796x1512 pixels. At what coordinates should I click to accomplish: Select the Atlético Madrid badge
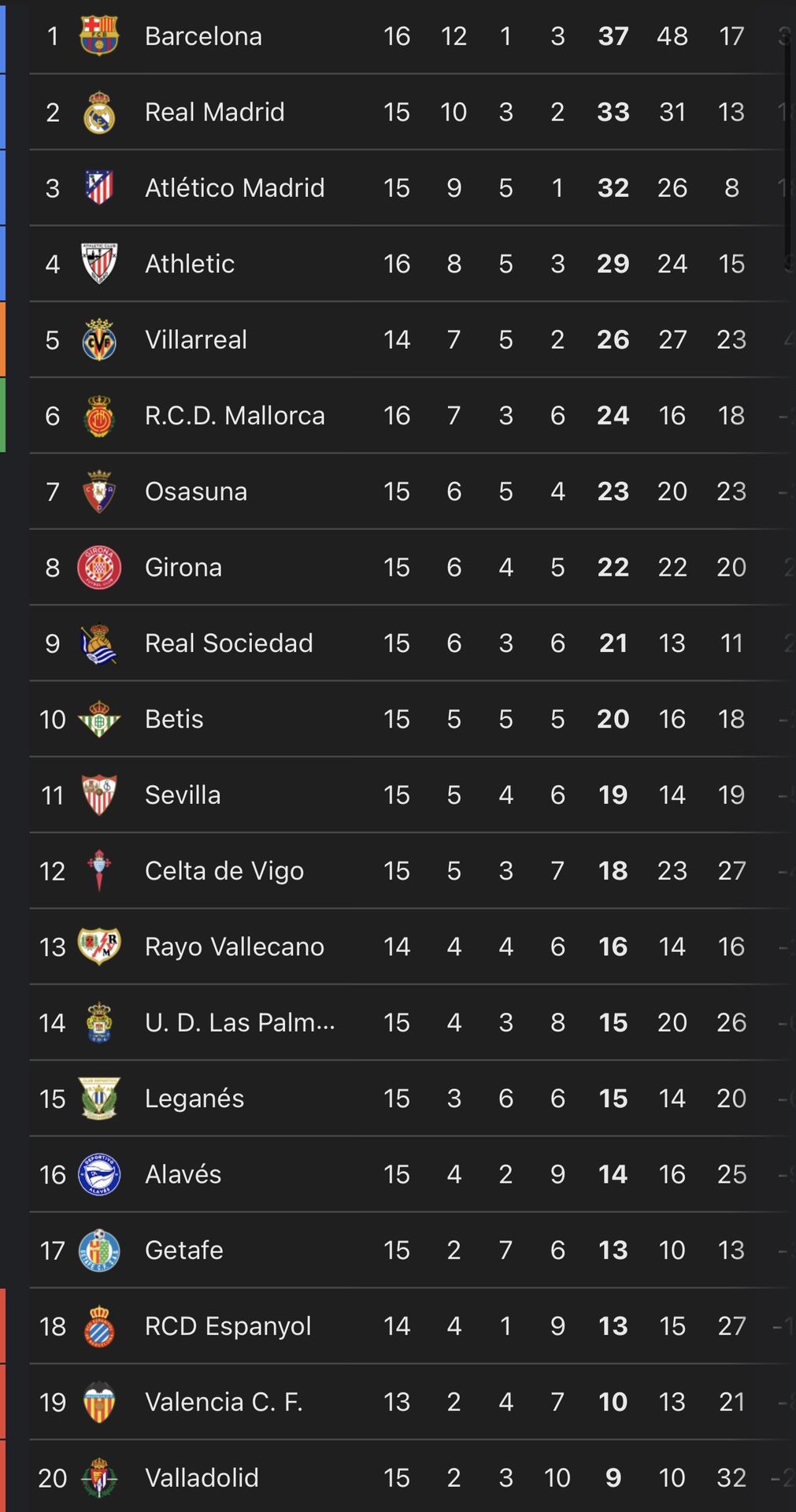click(x=99, y=187)
